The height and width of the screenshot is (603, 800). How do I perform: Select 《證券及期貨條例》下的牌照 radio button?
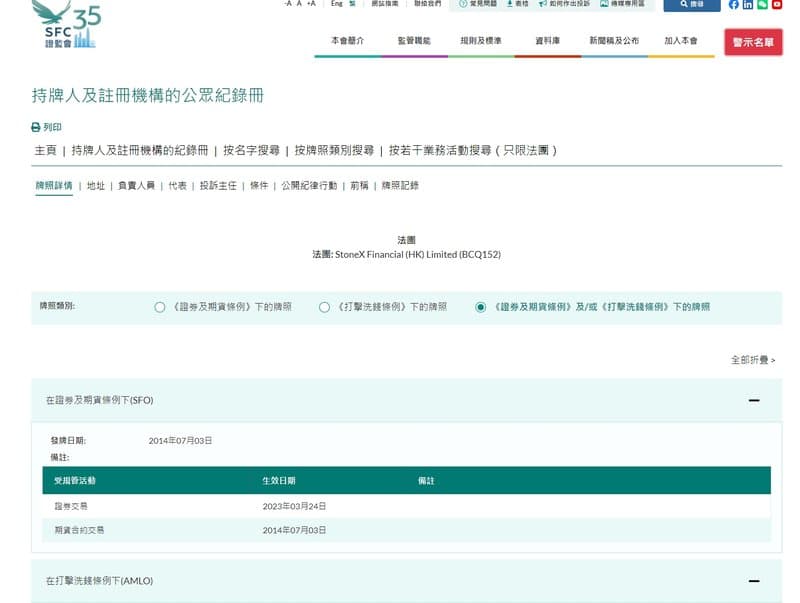coord(160,307)
